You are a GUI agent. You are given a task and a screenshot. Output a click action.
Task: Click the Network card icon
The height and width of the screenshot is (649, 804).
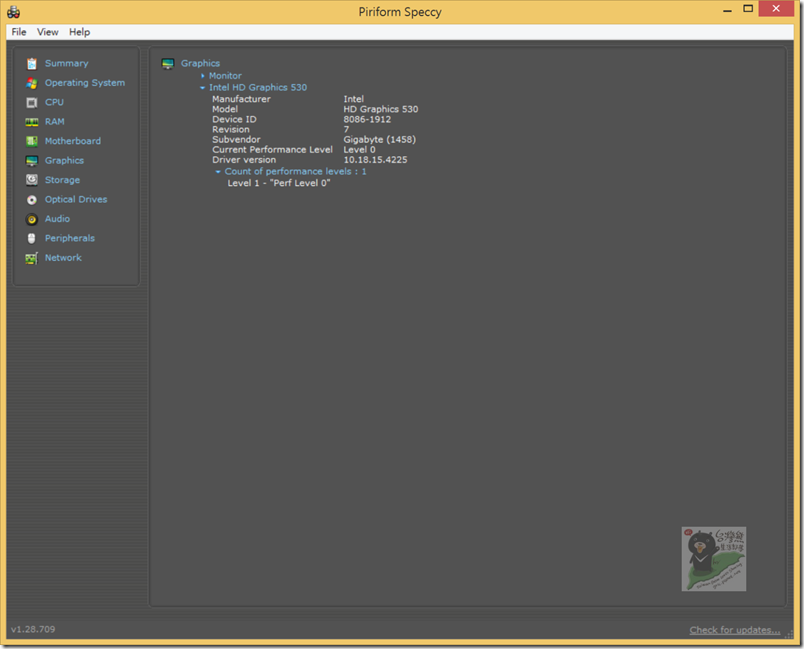(32, 258)
